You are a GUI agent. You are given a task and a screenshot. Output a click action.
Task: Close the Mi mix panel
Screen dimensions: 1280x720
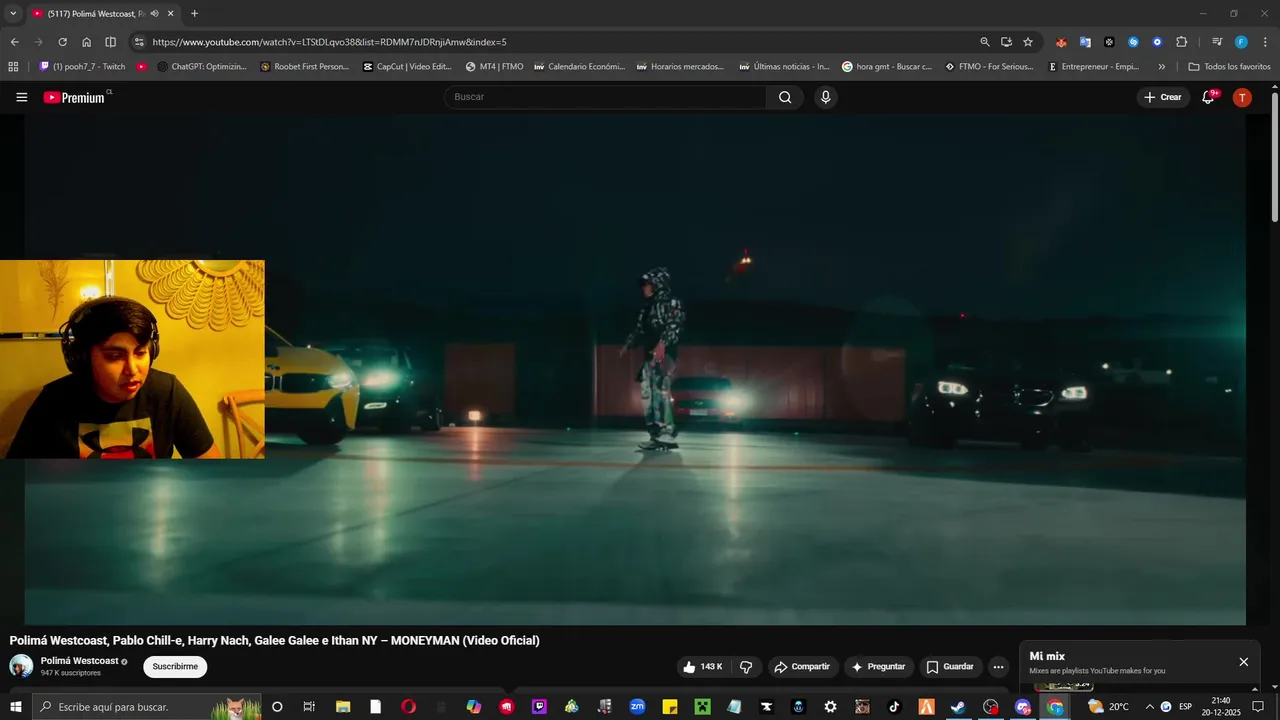tap(1244, 662)
